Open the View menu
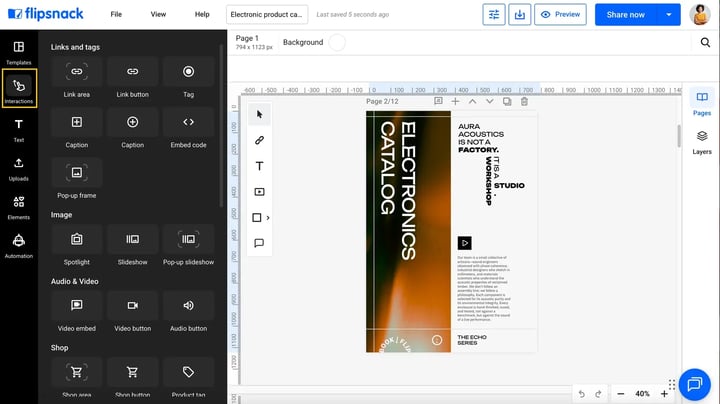 (158, 14)
